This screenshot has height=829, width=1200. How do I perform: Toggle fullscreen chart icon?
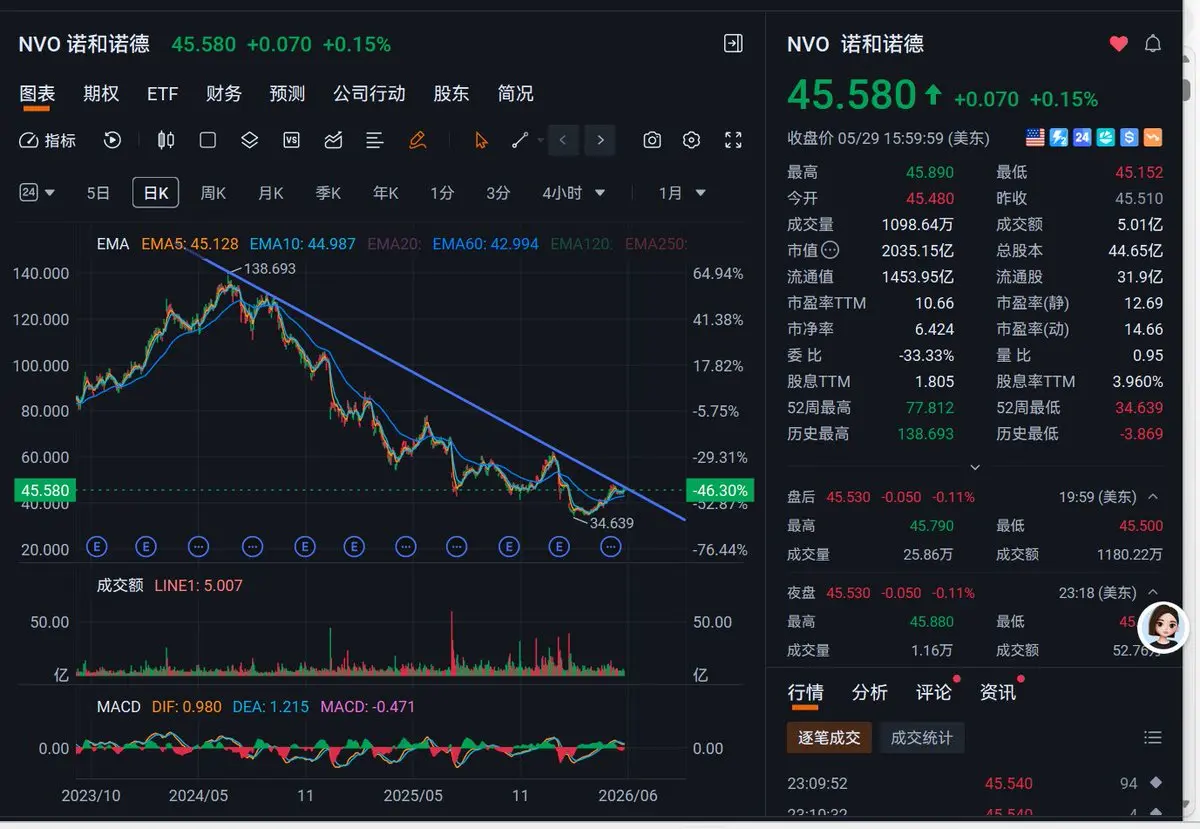tap(733, 140)
